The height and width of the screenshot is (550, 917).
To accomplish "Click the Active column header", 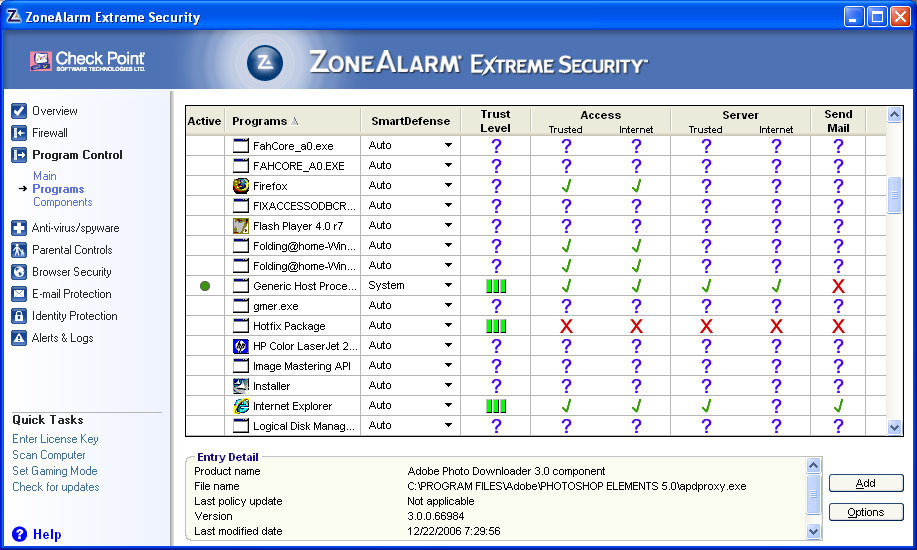I will pos(205,121).
